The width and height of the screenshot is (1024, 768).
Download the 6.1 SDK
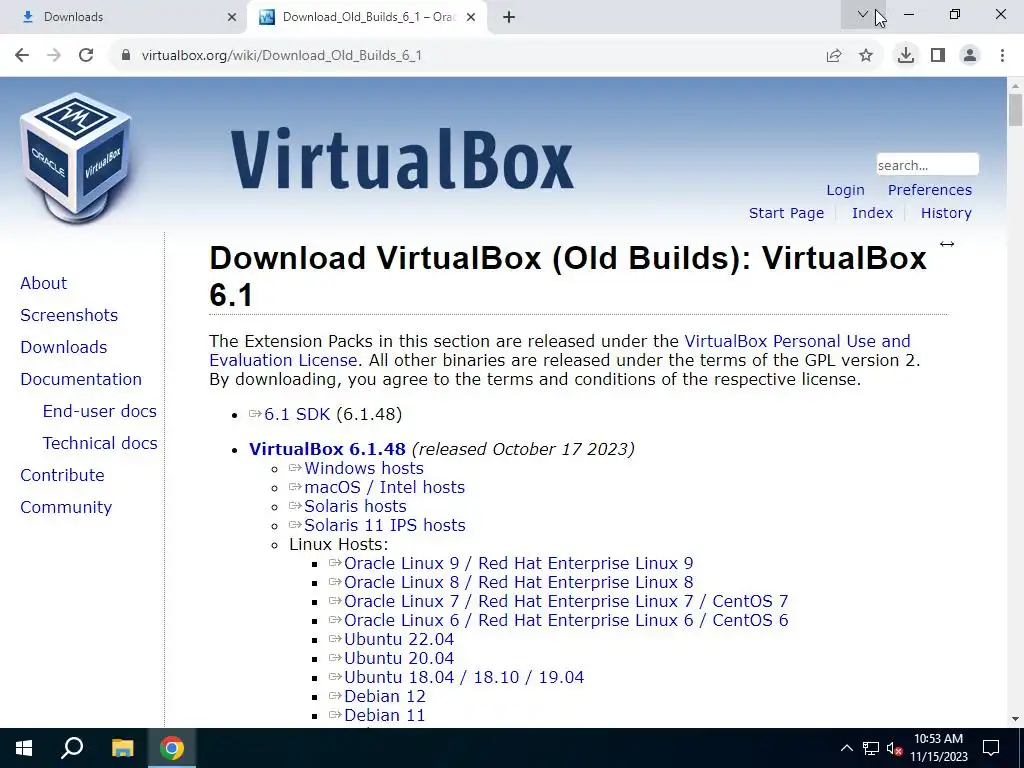tap(296, 414)
